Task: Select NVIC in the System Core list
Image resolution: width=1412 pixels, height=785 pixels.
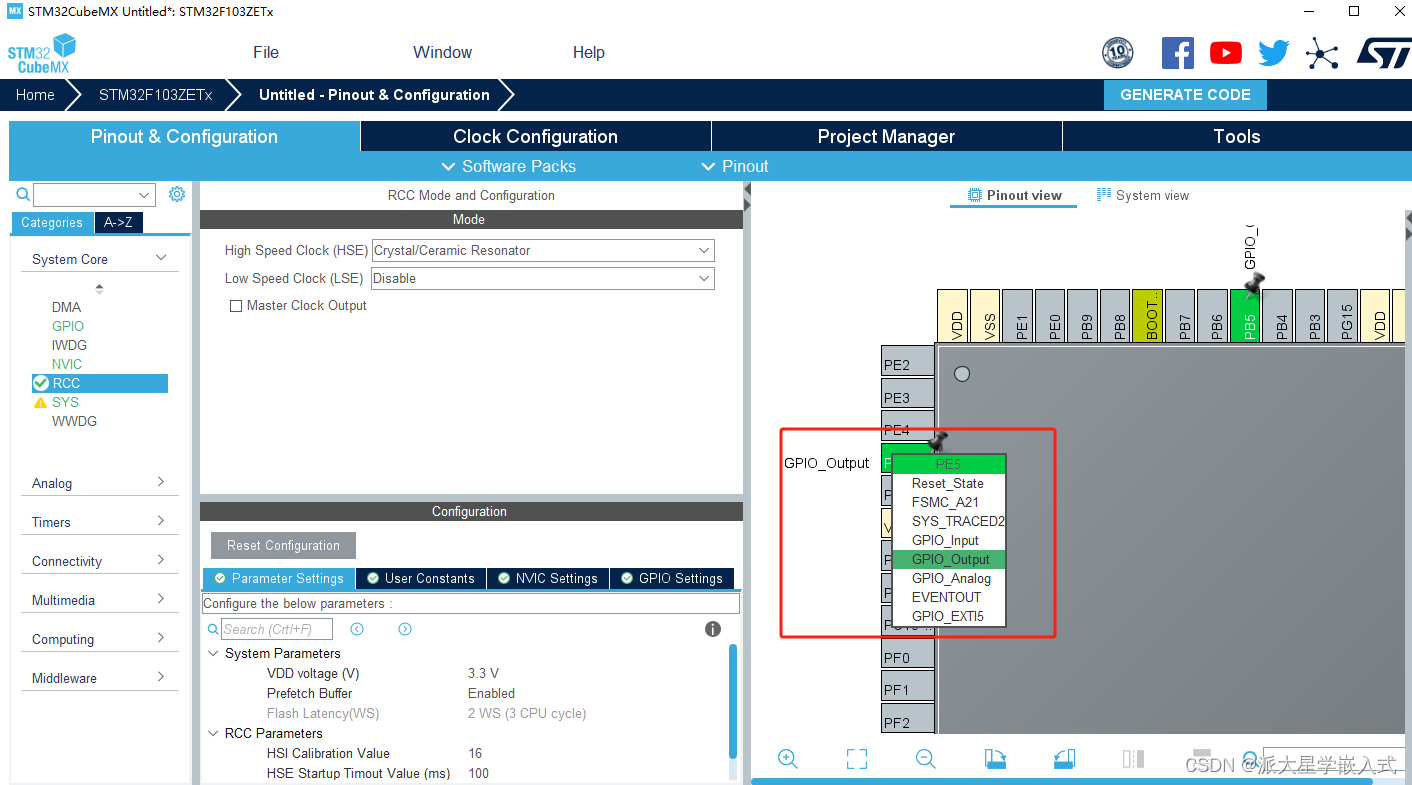Action: coord(67,364)
